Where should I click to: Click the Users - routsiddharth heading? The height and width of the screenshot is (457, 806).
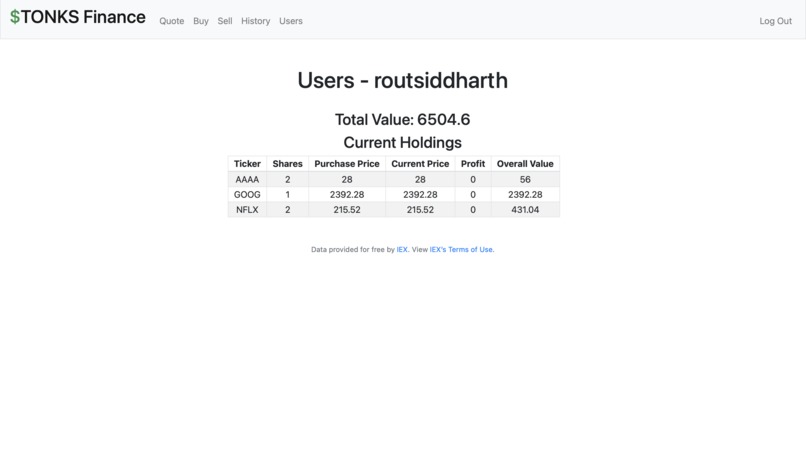click(x=402, y=81)
